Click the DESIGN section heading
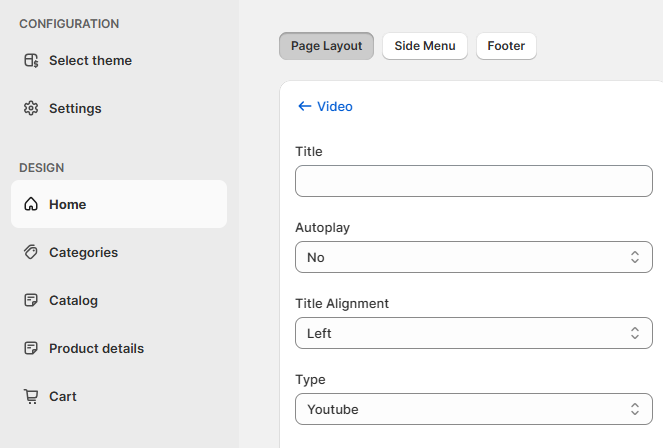 click(x=41, y=168)
